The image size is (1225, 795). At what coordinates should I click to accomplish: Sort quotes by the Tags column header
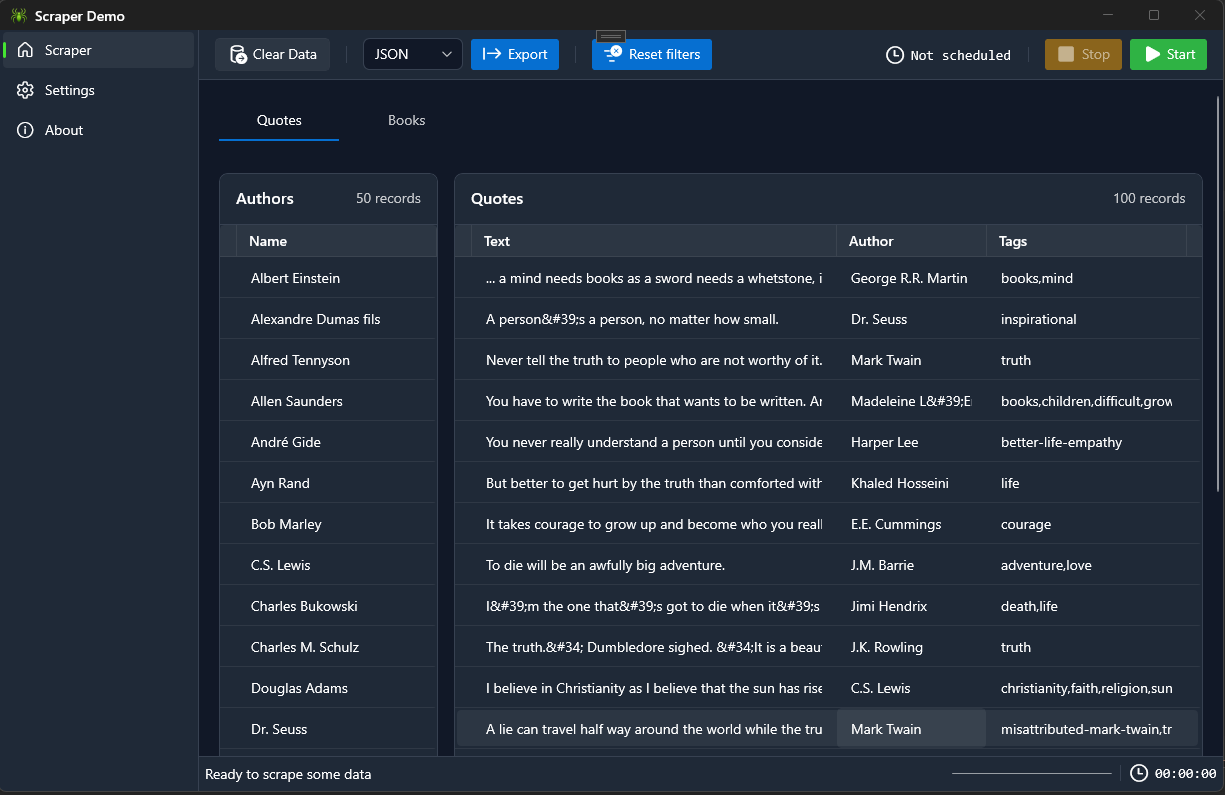point(1086,241)
